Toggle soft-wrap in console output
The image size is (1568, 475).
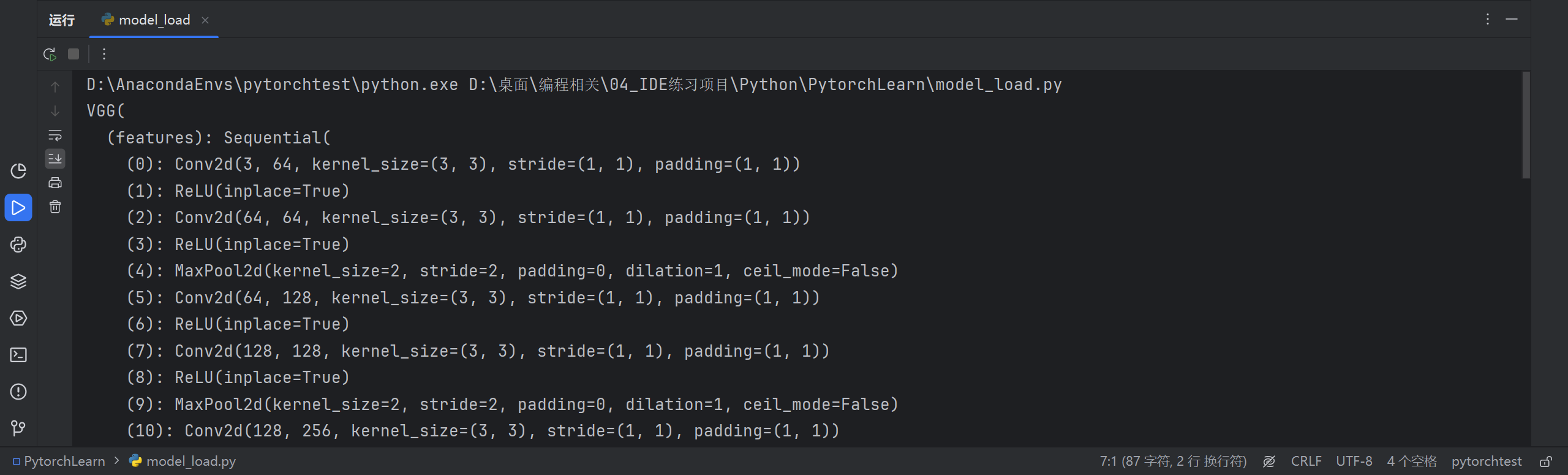click(x=55, y=135)
